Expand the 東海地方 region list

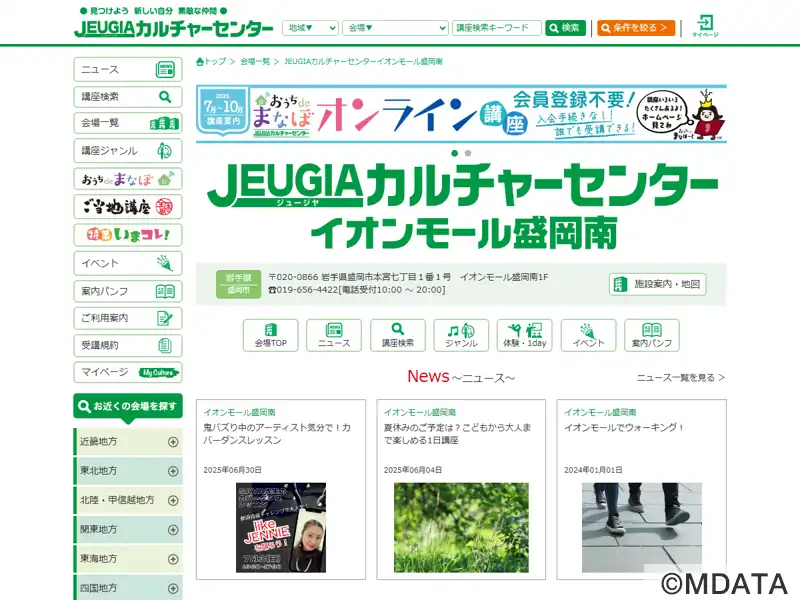pyautogui.click(x=128, y=559)
